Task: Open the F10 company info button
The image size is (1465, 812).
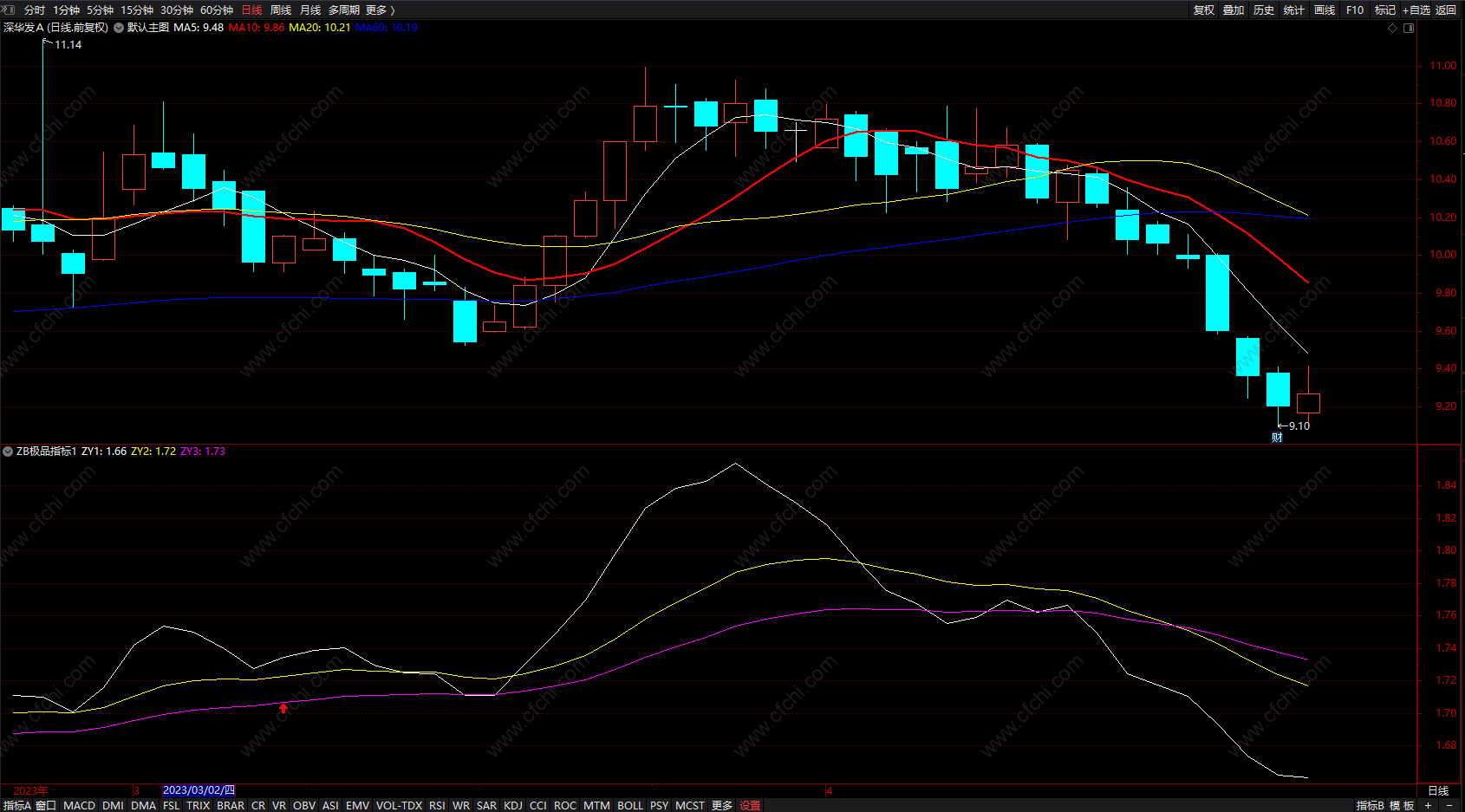Action: coord(1355,10)
